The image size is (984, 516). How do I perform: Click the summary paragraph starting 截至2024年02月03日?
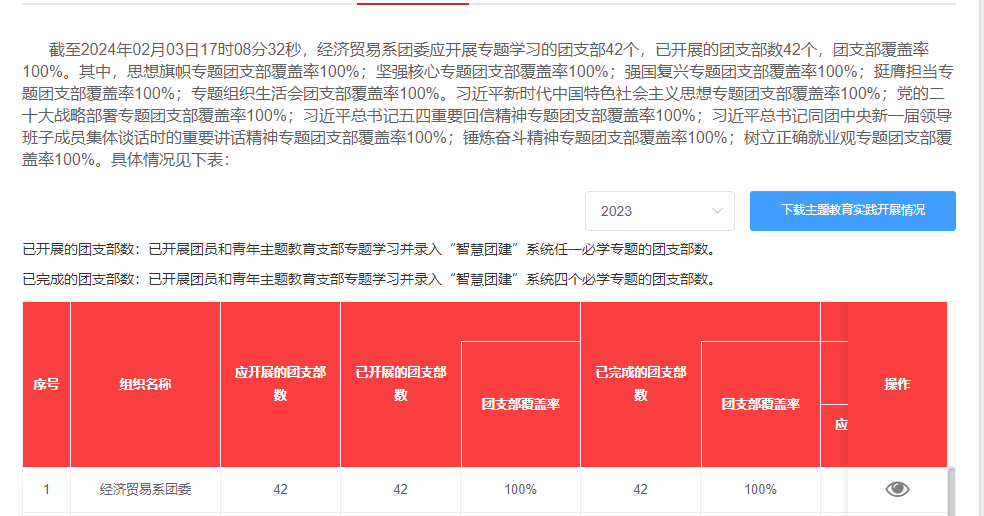coord(488,104)
